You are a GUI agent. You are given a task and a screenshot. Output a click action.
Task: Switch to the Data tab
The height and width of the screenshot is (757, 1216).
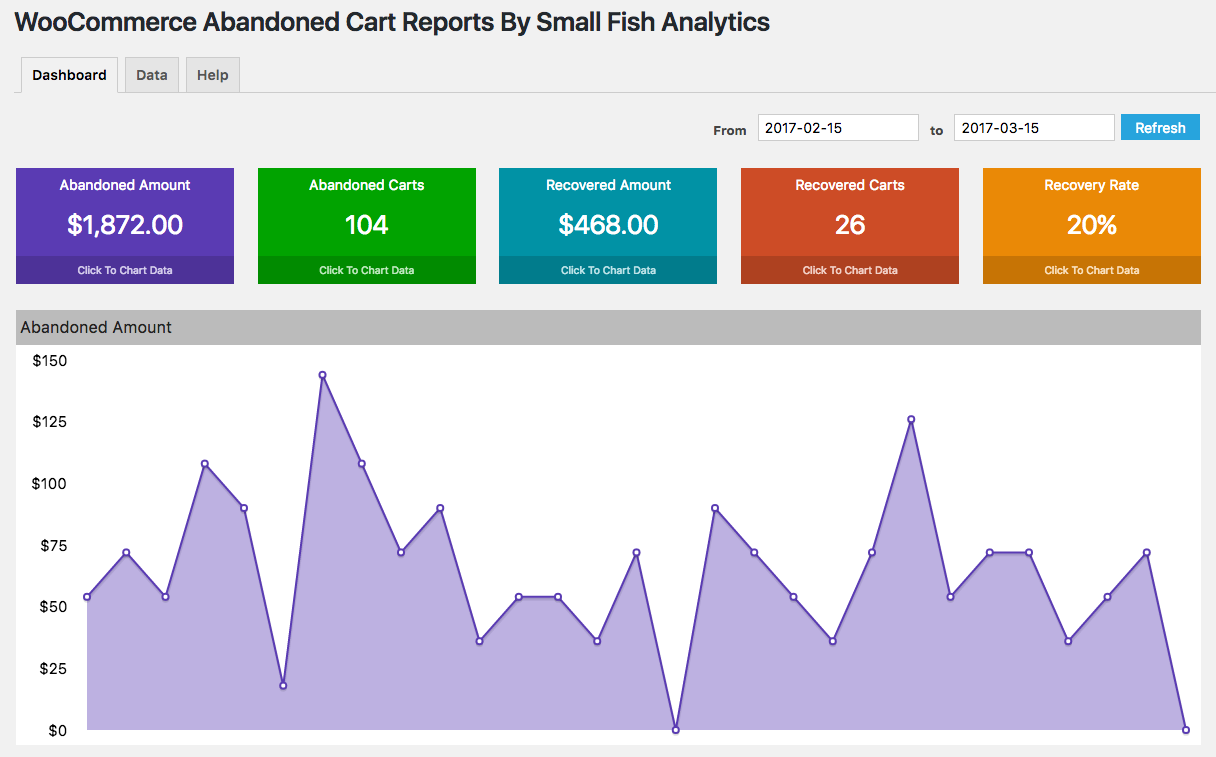tap(152, 75)
